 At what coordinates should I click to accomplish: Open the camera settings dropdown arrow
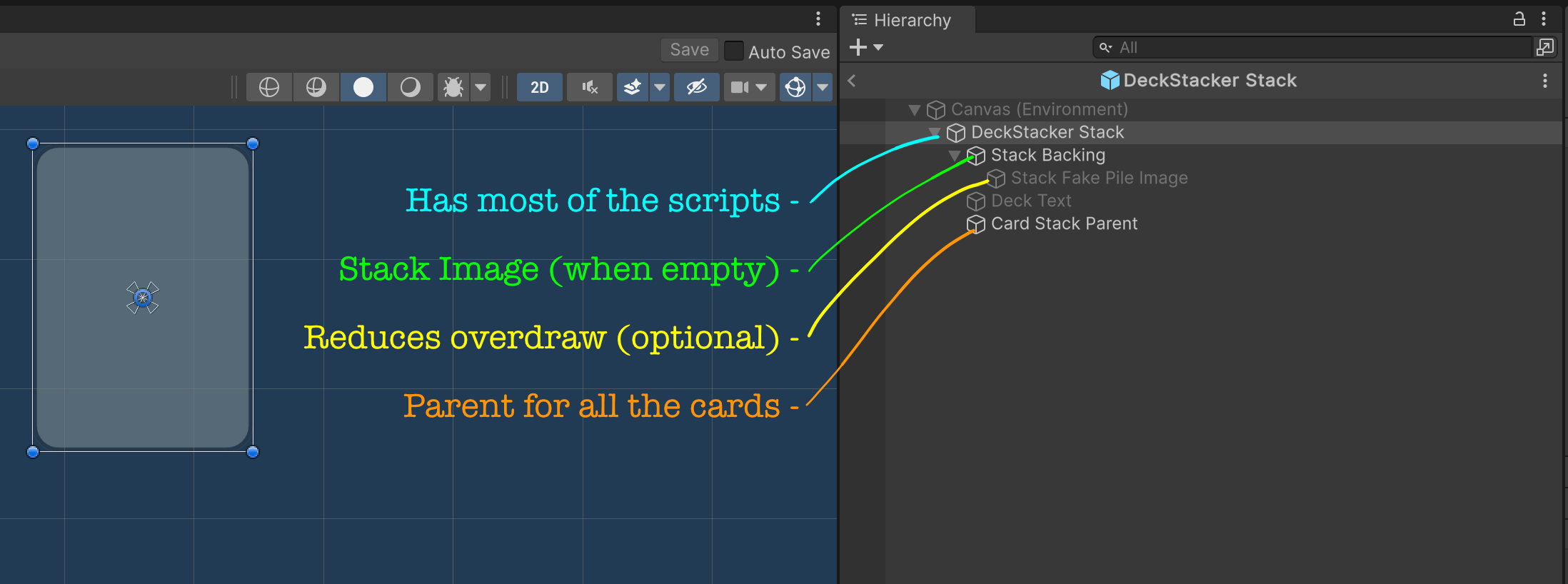762,87
